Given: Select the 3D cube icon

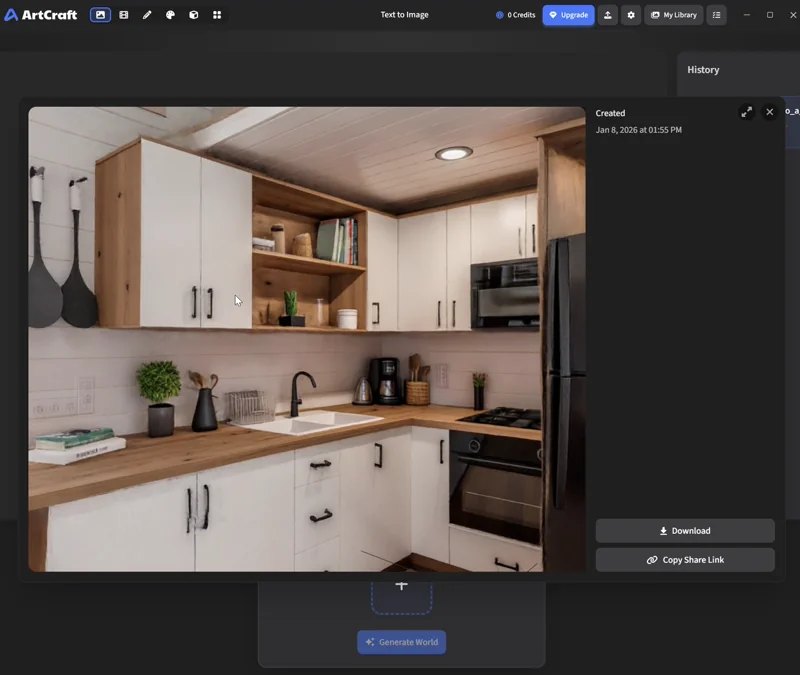Looking at the screenshot, I should coord(194,15).
